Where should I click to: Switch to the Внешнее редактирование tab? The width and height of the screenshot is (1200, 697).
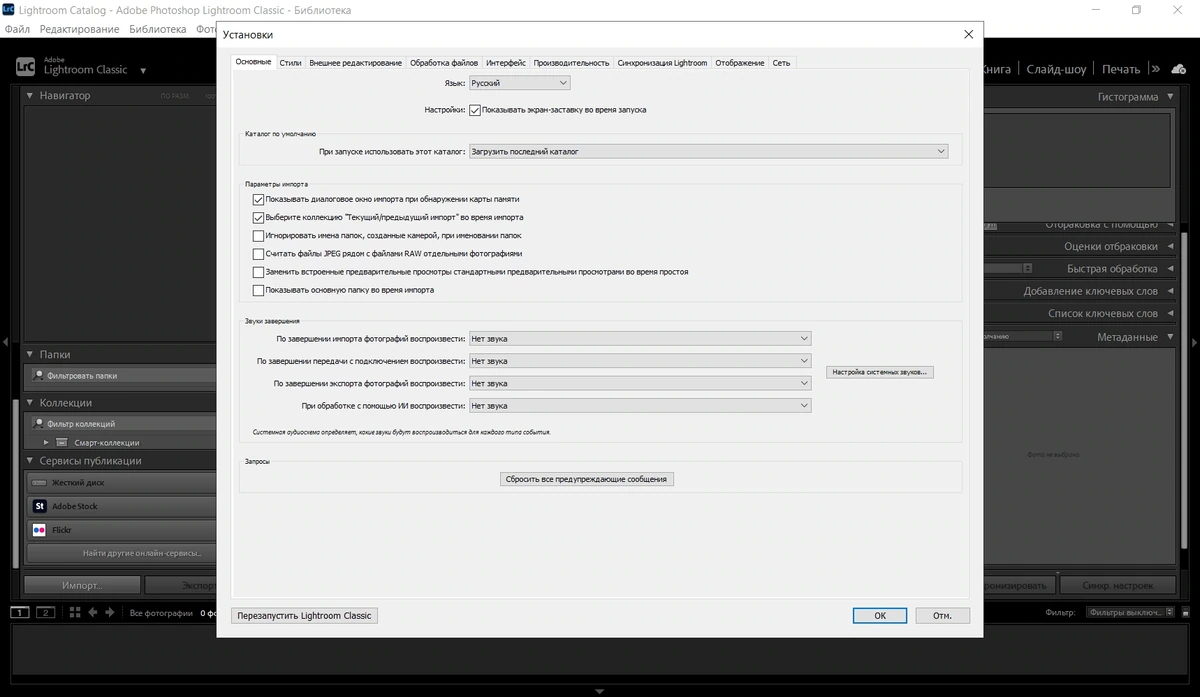click(356, 62)
